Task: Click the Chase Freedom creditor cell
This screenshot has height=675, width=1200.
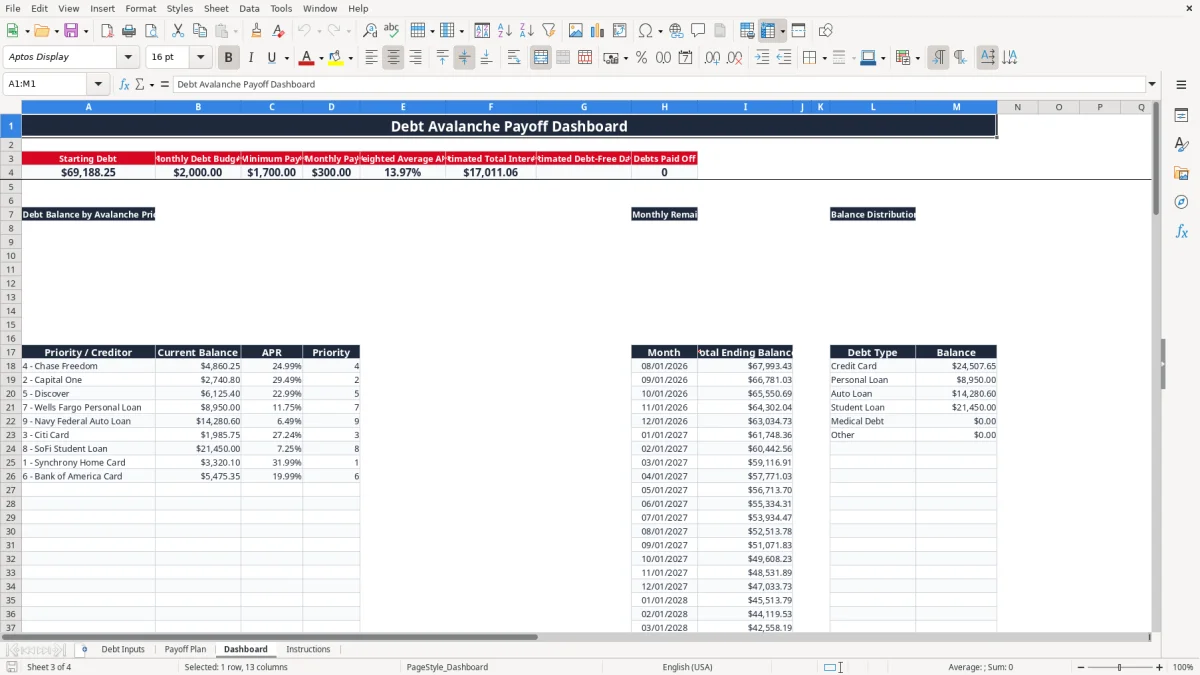Action: [x=88, y=366]
